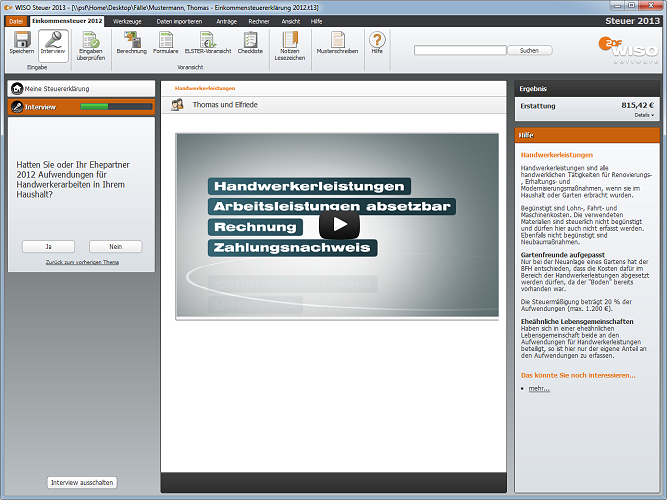Open the Ansicht menu
The height and width of the screenshot is (500, 667).
pyautogui.click(x=291, y=21)
